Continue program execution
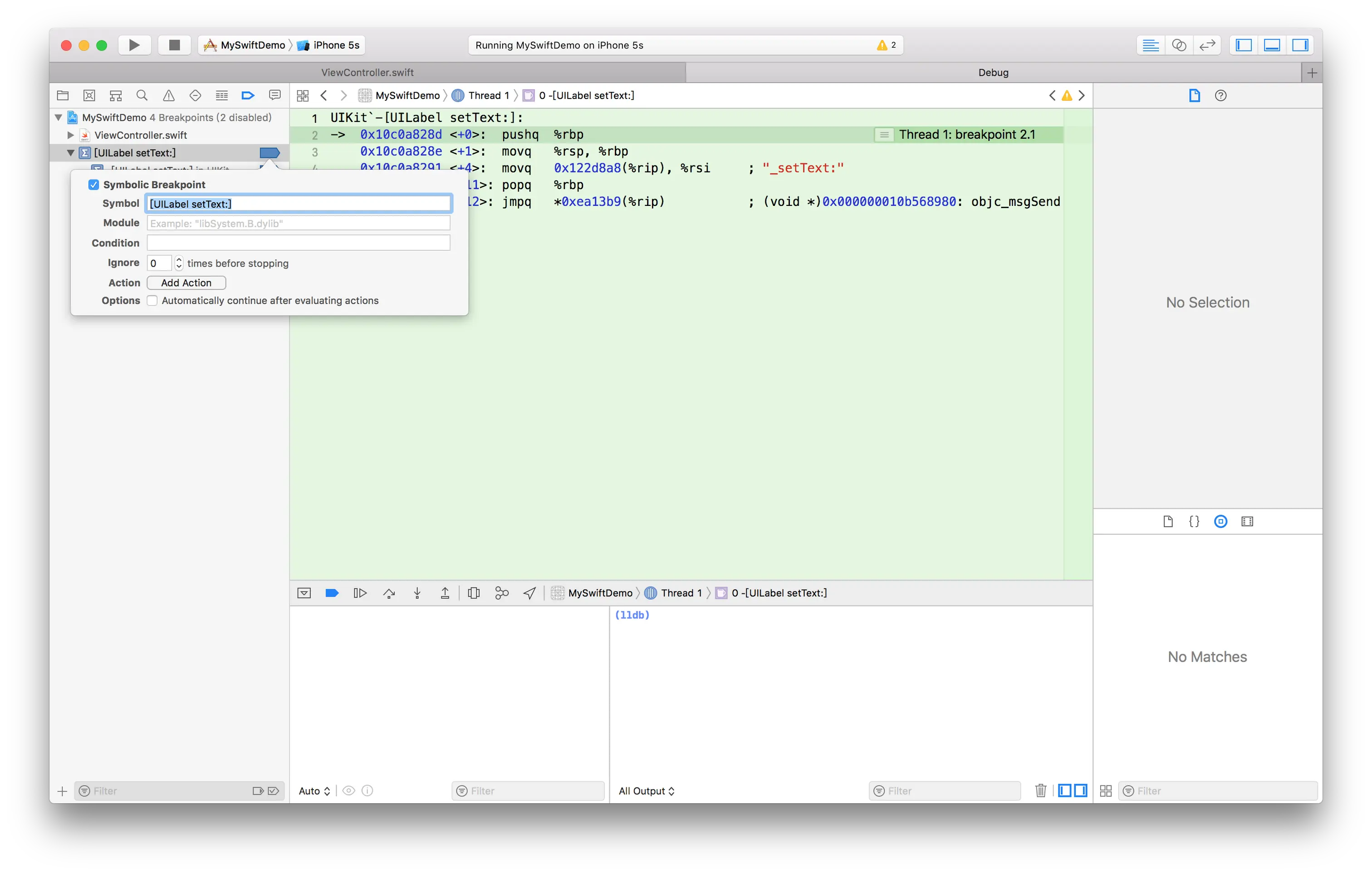1372x874 pixels. click(x=360, y=593)
